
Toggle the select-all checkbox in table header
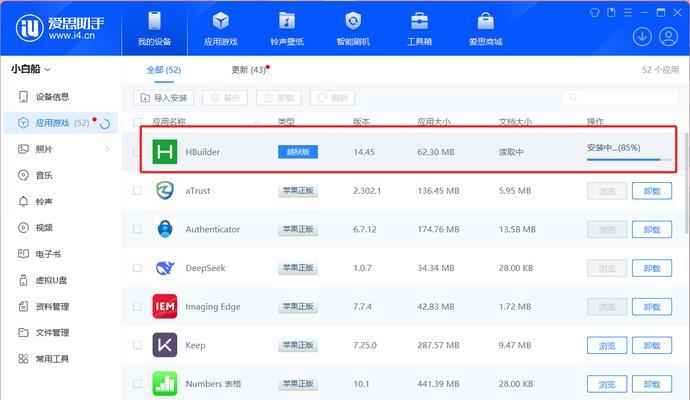137,121
